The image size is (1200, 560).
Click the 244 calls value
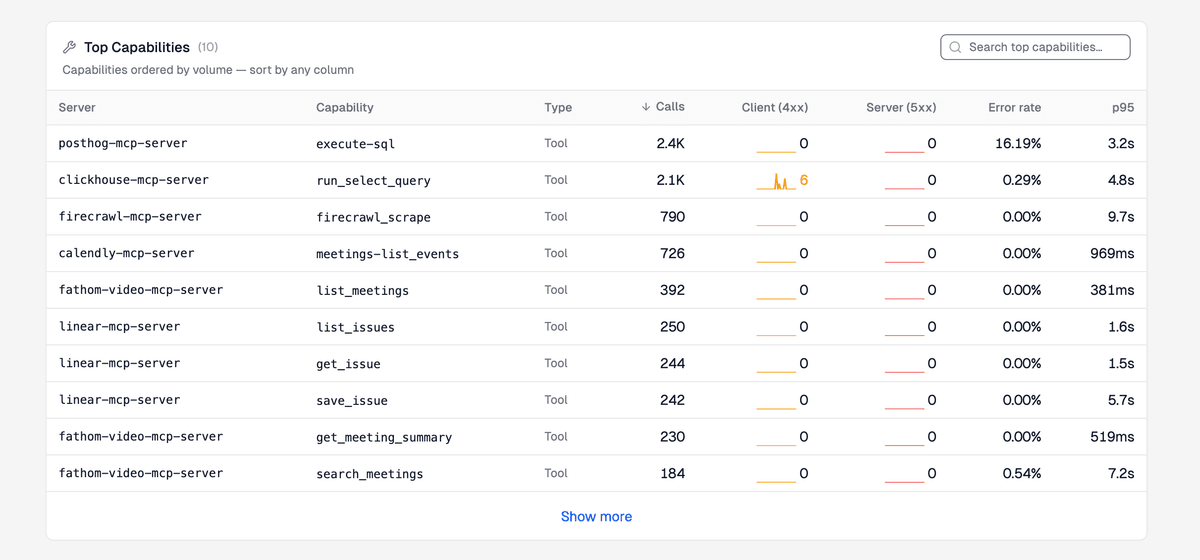(x=673, y=363)
